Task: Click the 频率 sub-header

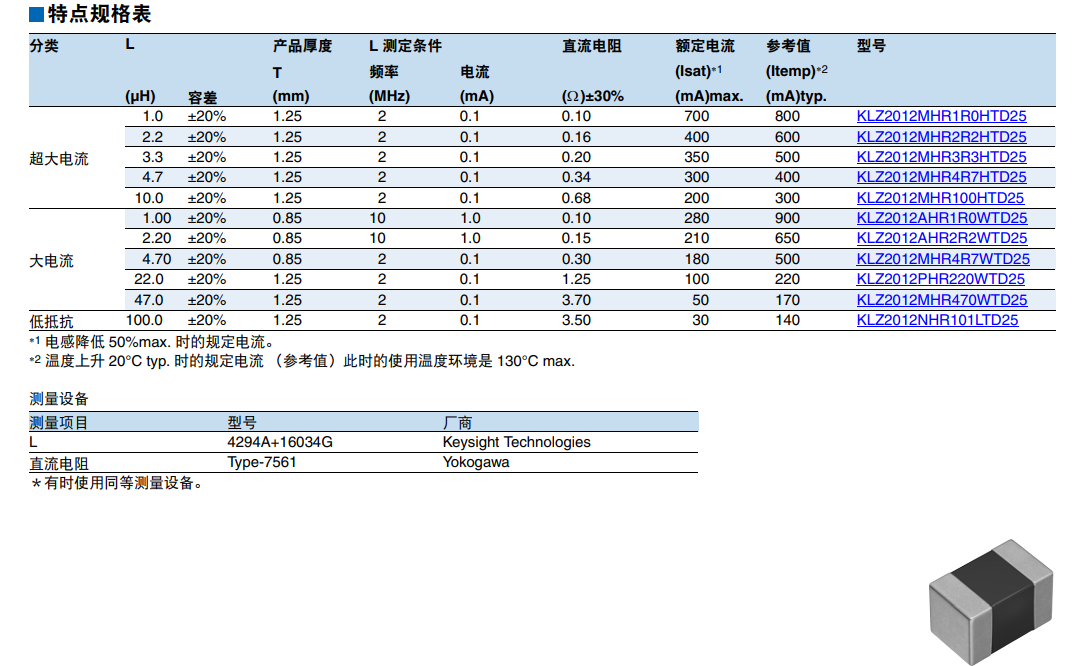Action: 384,72
